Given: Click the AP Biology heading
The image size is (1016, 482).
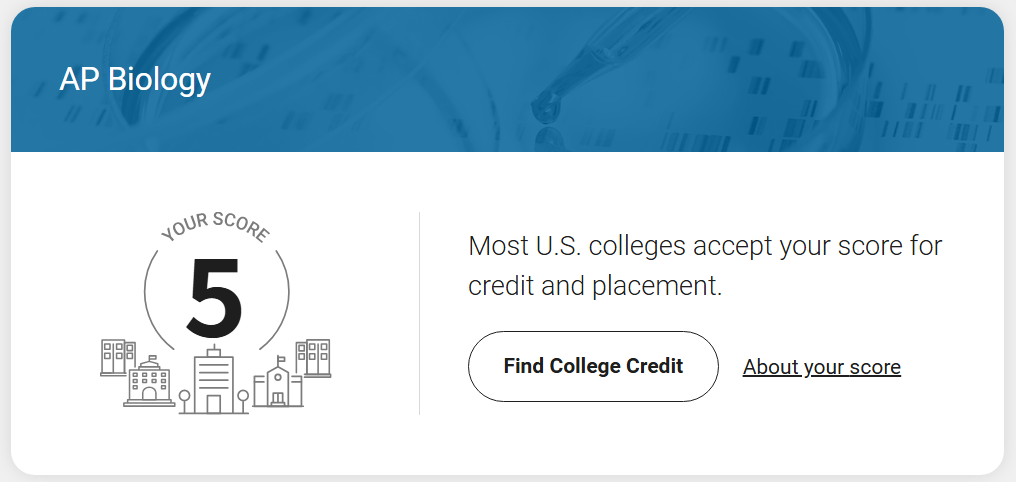Looking at the screenshot, I should click(x=135, y=80).
